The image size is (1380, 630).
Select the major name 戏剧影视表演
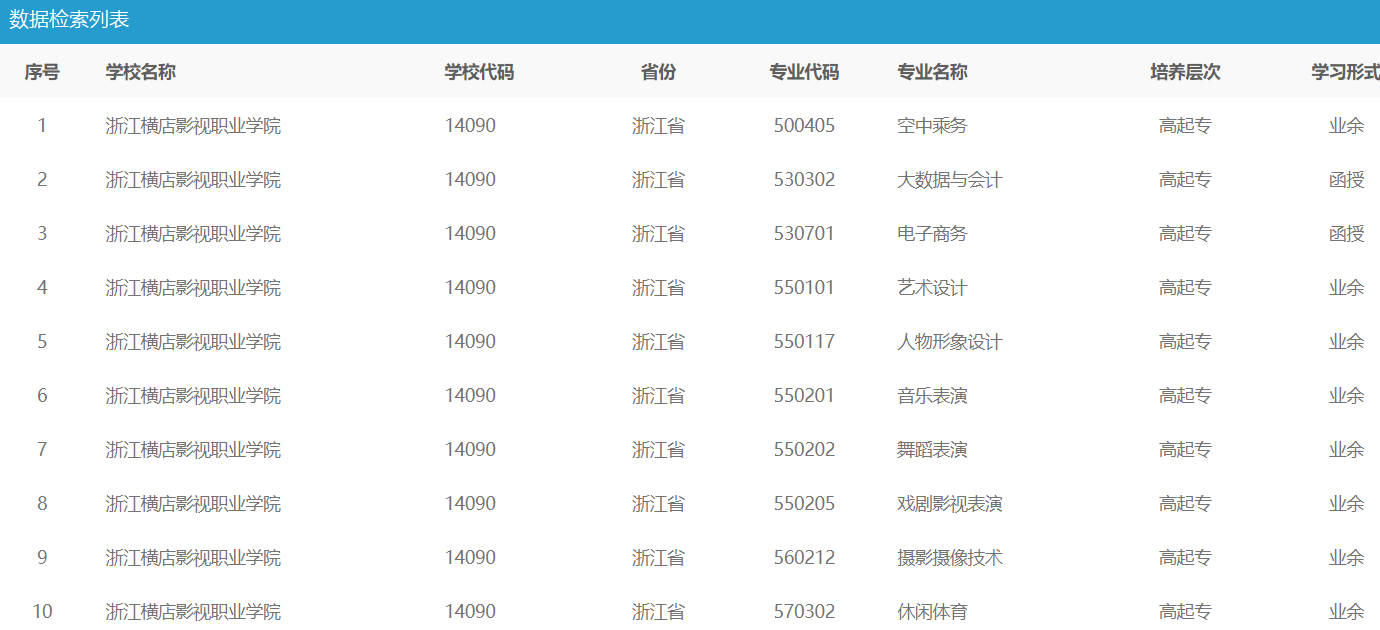click(950, 504)
